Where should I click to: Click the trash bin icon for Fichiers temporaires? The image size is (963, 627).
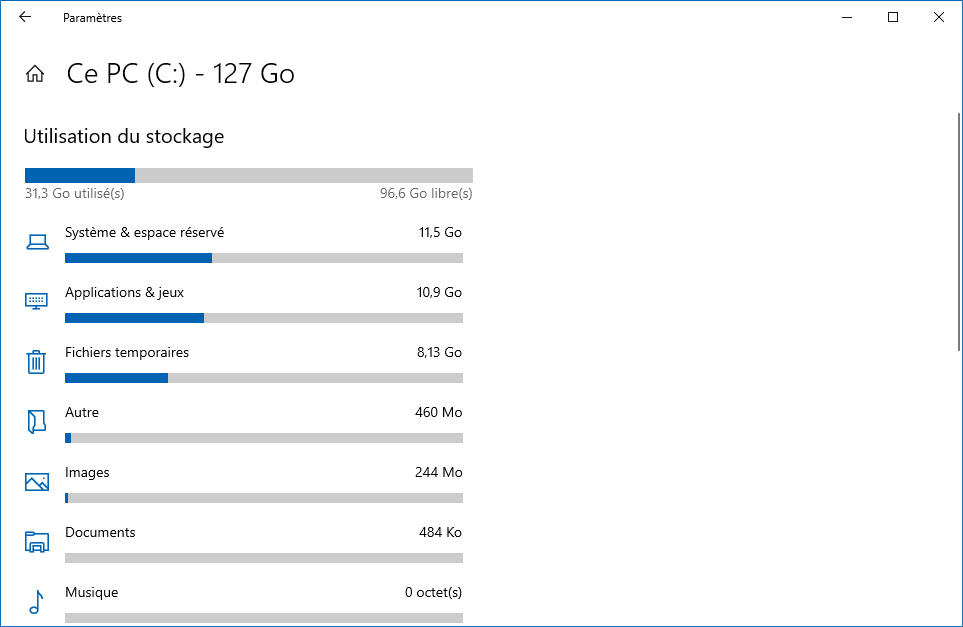(x=36, y=362)
